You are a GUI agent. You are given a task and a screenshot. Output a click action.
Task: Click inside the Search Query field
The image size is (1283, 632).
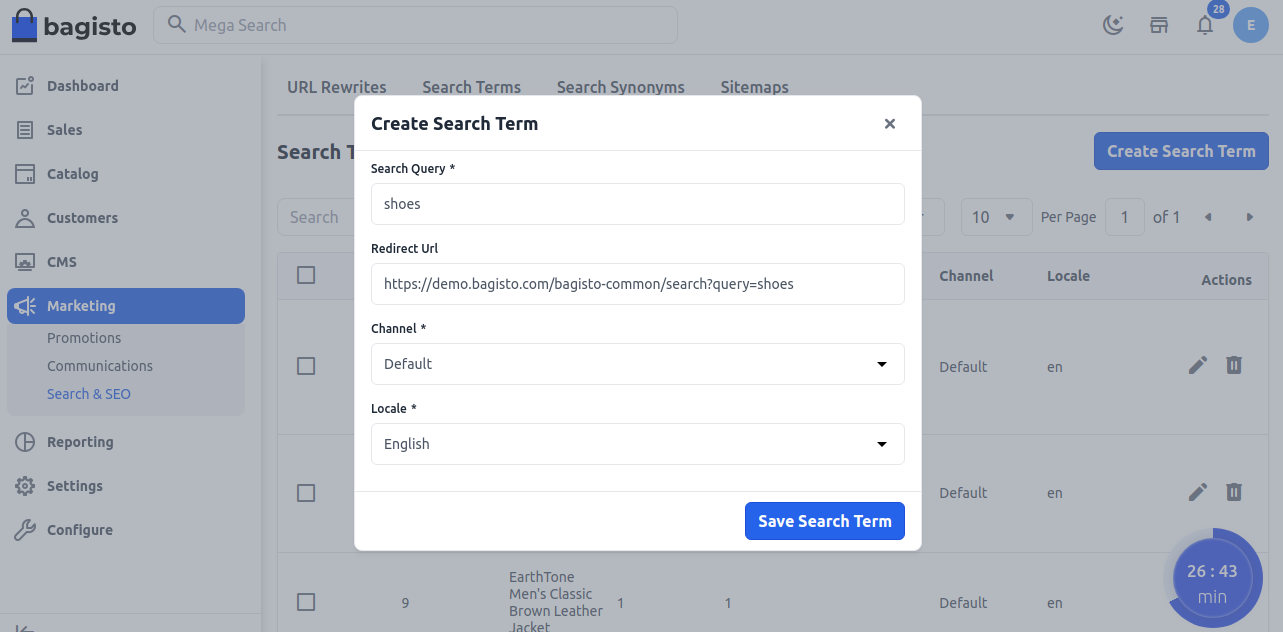(638, 203)
